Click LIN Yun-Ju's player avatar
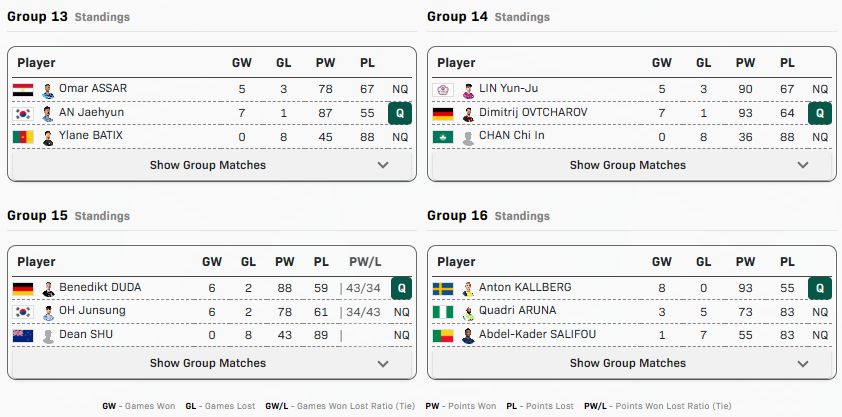Image resolution: width=842 pixels, height=417 pixels. pyautogui.click(x=468, y=90)
